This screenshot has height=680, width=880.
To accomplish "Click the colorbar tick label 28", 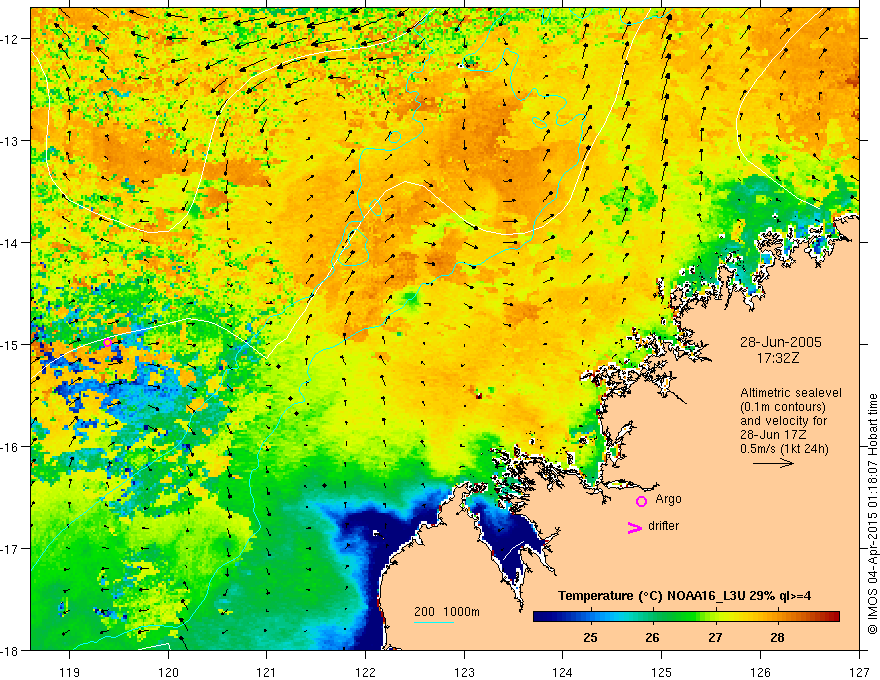I will tap(777, 637).
